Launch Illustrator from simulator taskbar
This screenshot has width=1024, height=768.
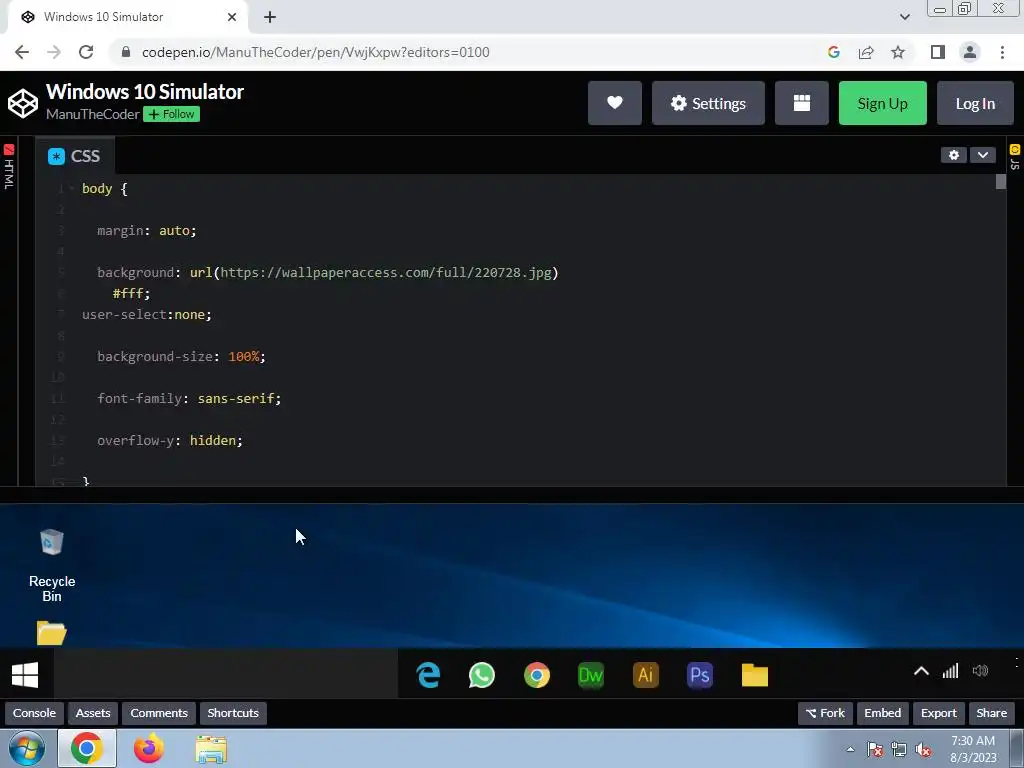click(645, 675)
